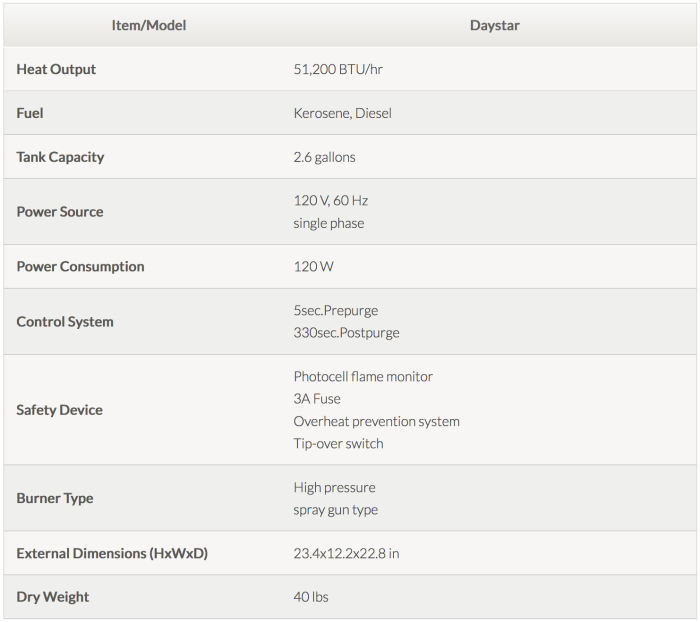Click the 330sec.Postpurge text

(346, 333)
